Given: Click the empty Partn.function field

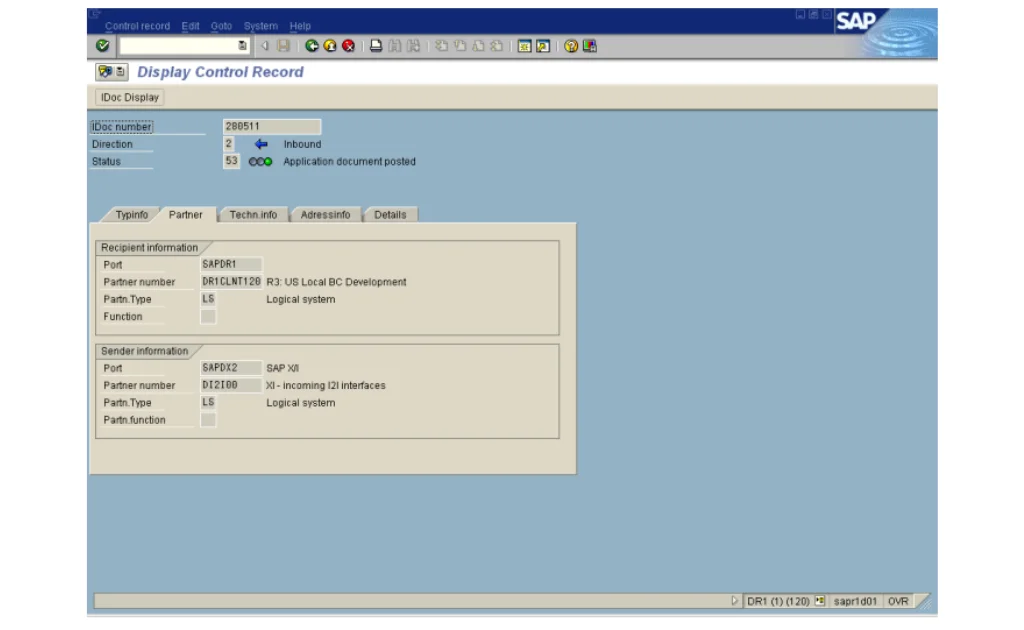Looking at the screenshot, I should (x=208, y=420).
